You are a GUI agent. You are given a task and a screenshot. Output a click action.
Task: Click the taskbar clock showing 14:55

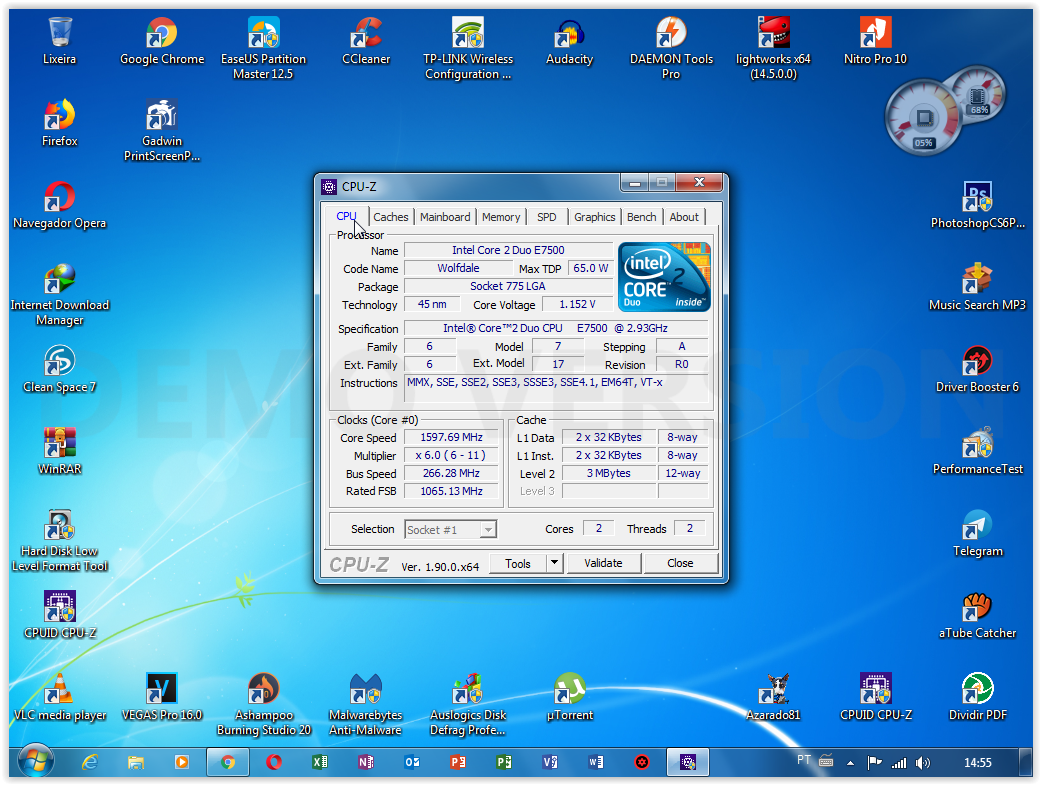(x=977, y=763)
